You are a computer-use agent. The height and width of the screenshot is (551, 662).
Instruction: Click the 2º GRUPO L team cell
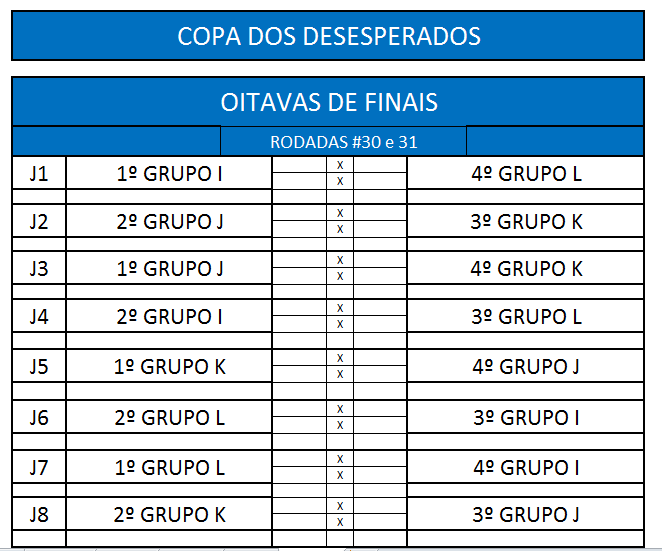(x=169, y=417)
